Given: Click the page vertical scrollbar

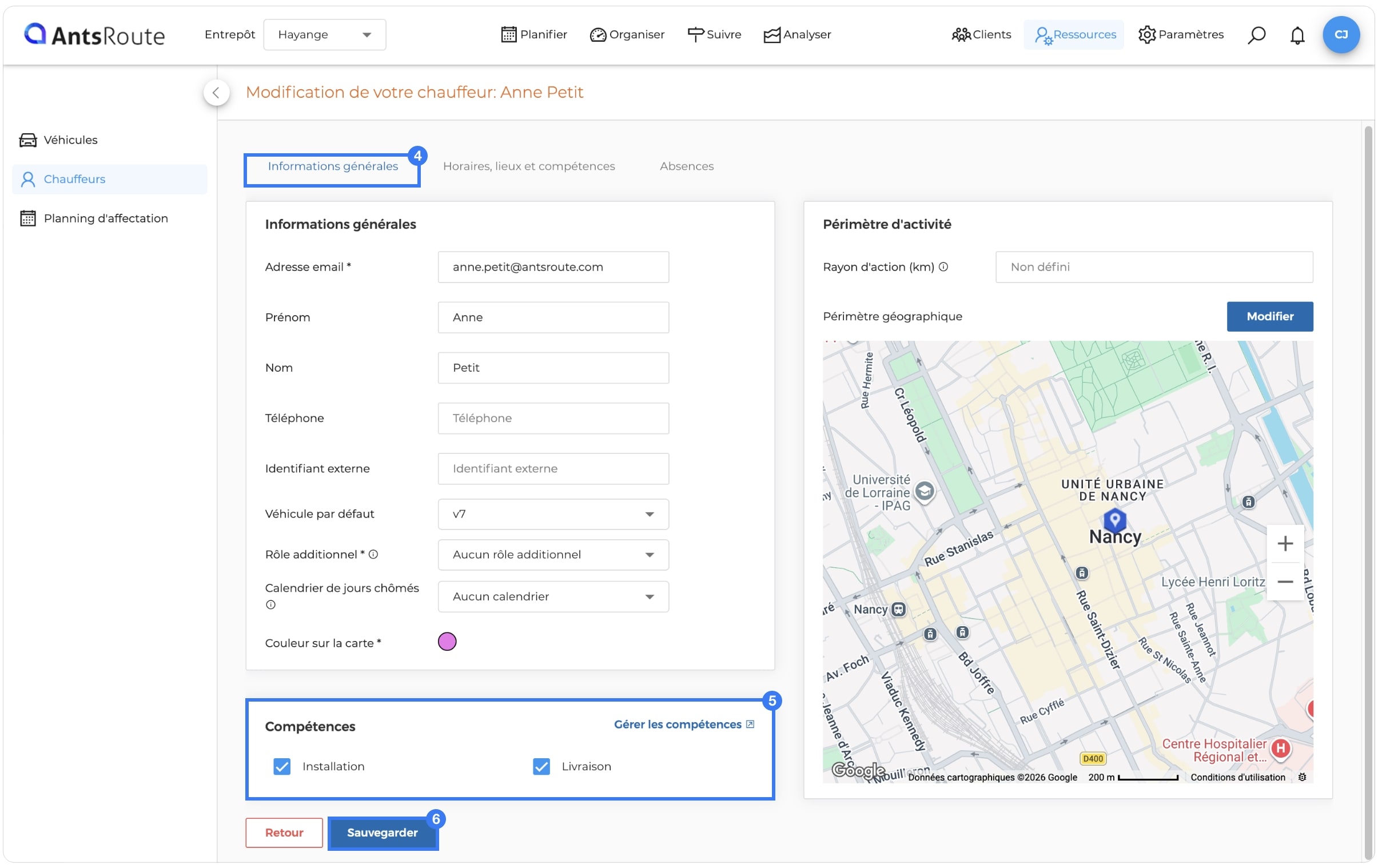Looking at the screenshot, I should click(1368, 492).
